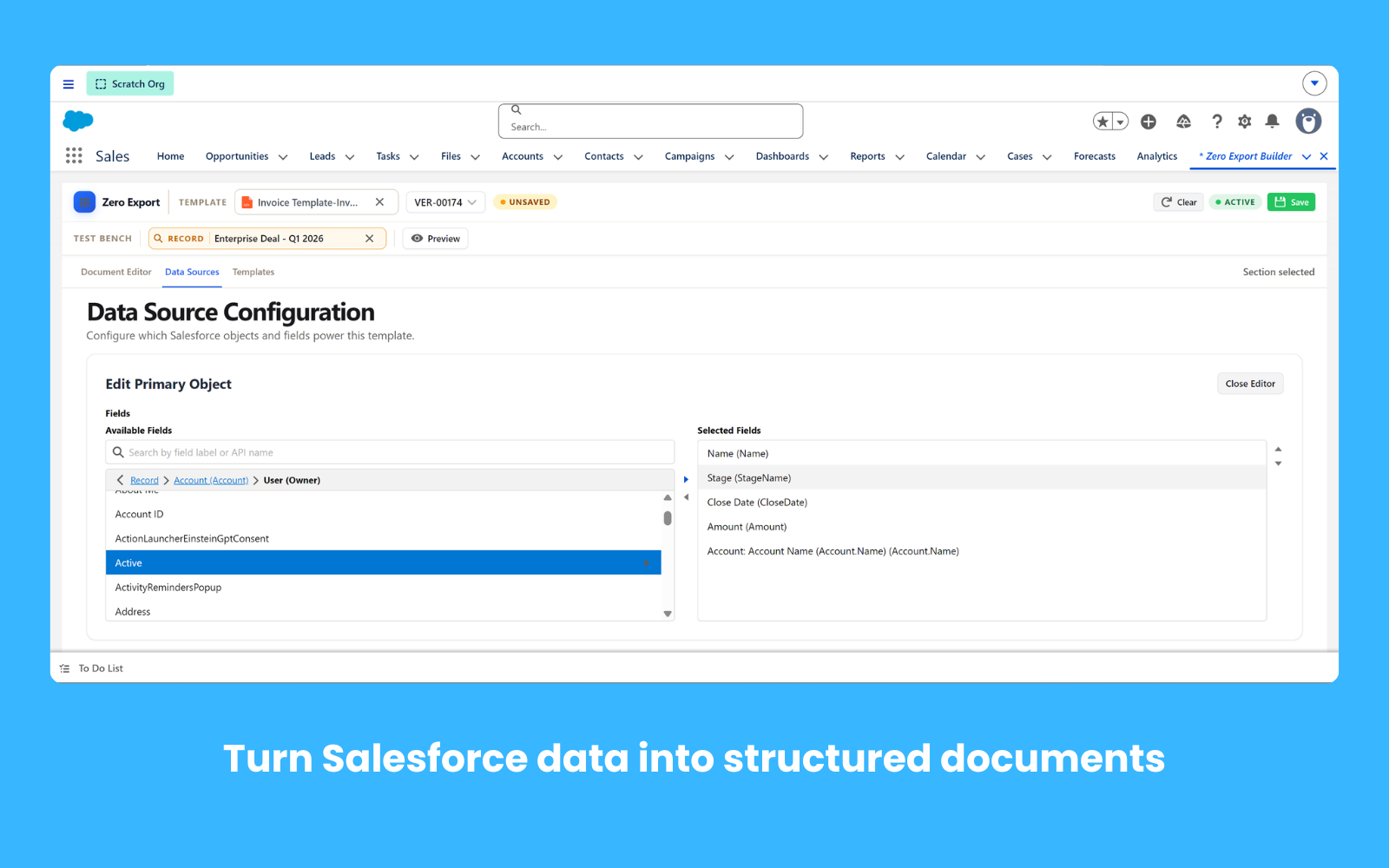The image size is (1389, 868).
Task: Open the round dropdown at top right
Action: point(1314,83)
